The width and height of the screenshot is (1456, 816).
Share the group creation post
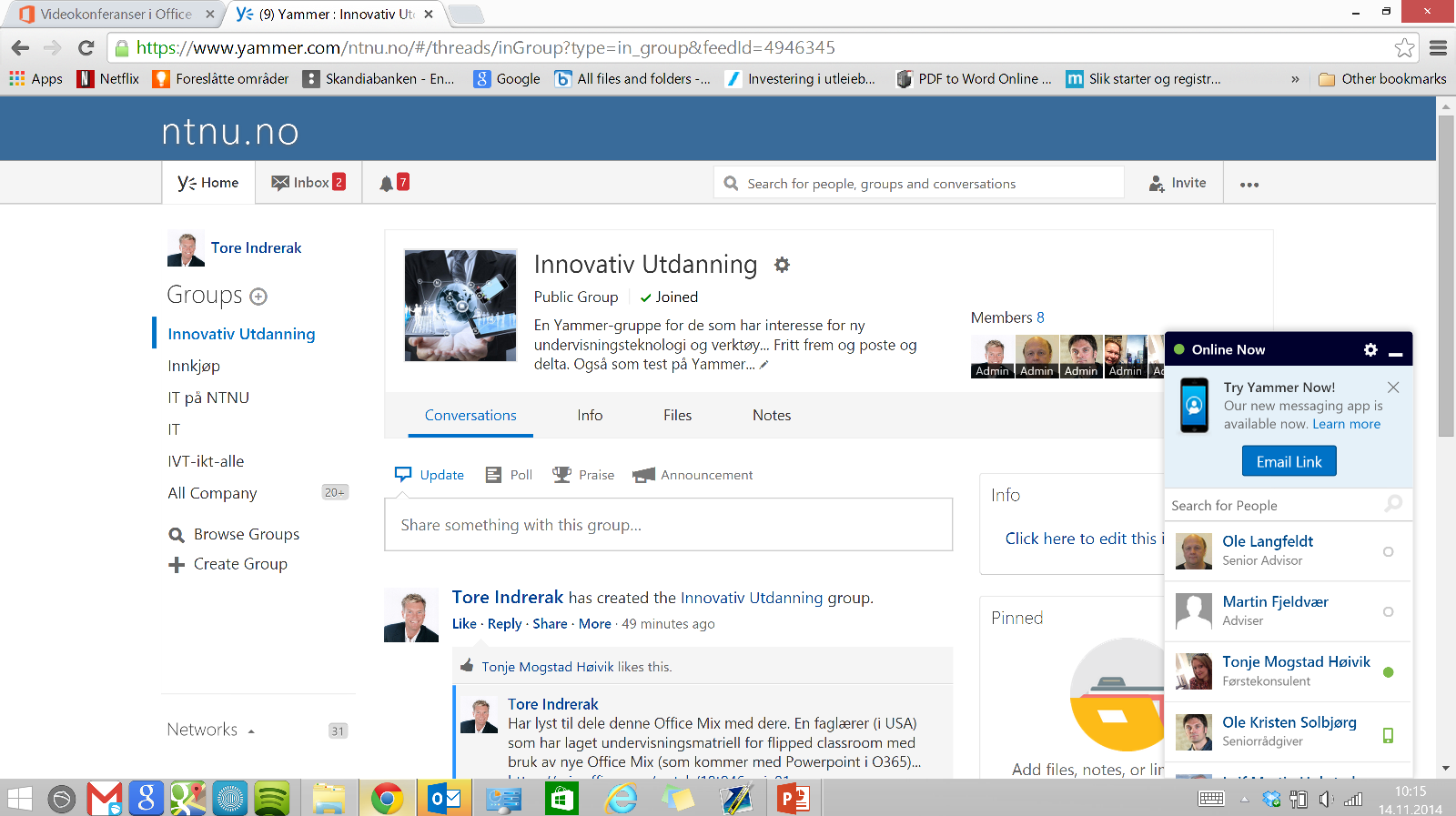pyautogui.click(x=550, y=624)
